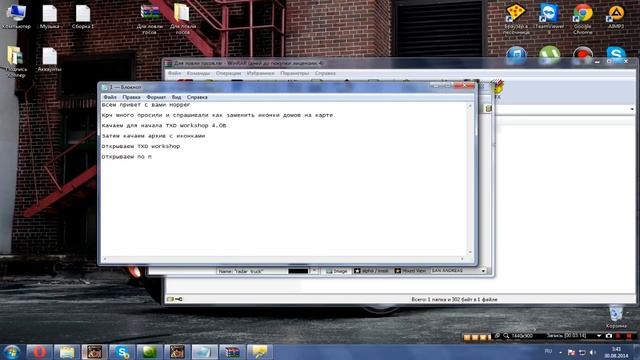This screenshot has height=360, width=640.
Task: Open the Windows Start menu
Action: 12,352
